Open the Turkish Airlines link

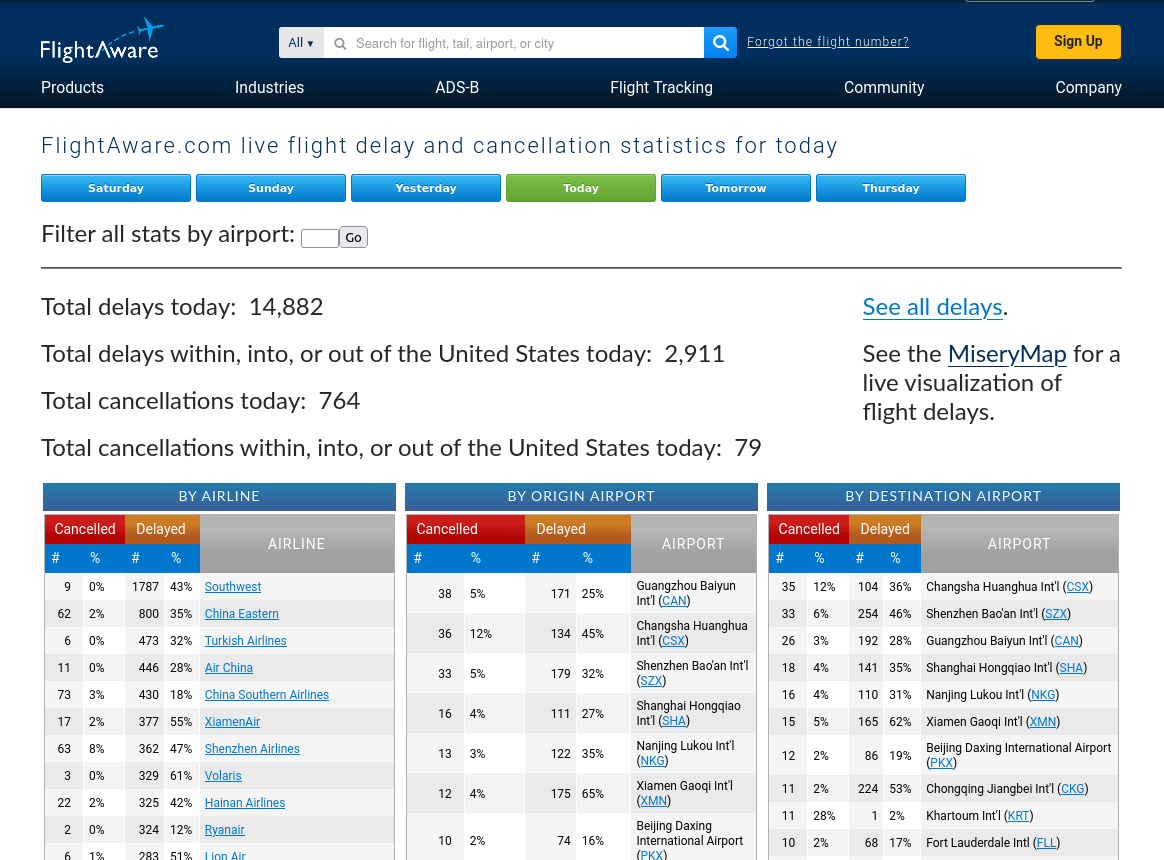pos(246,641)
